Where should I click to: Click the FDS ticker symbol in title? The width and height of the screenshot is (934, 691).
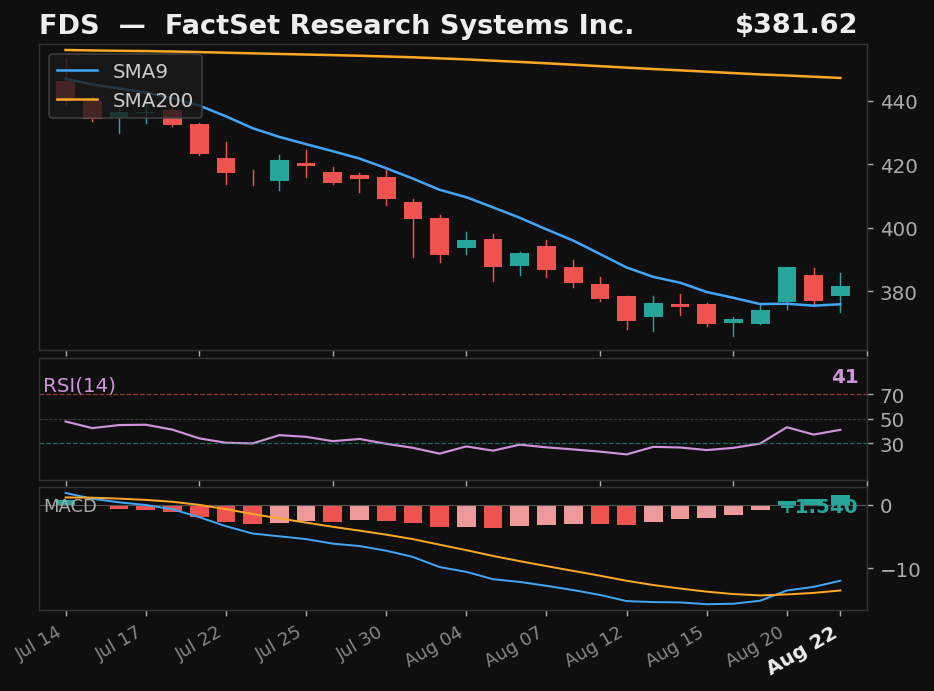[x=69, y=25]
